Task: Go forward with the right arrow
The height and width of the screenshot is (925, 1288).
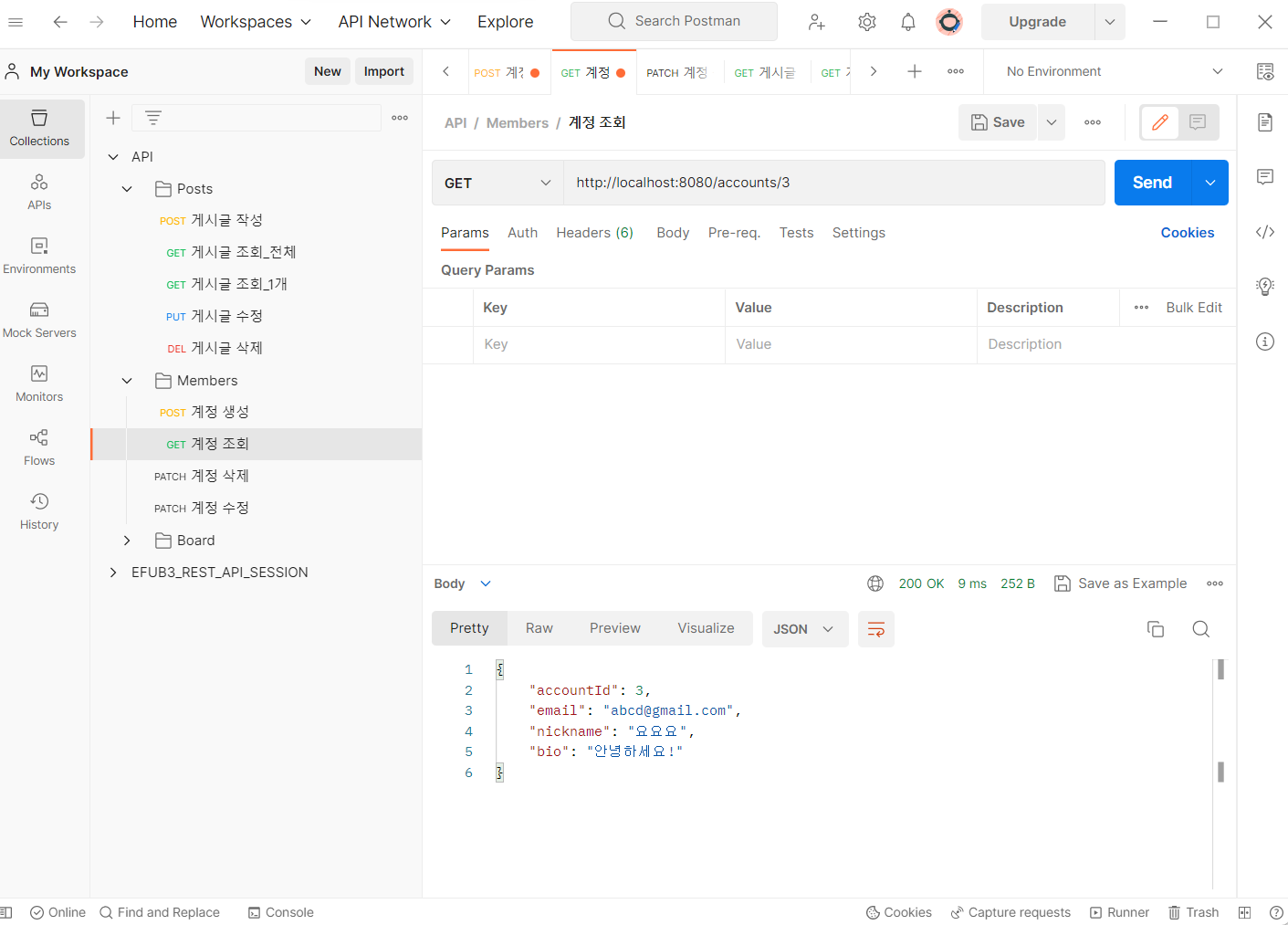Action: [x=97, y=22]
